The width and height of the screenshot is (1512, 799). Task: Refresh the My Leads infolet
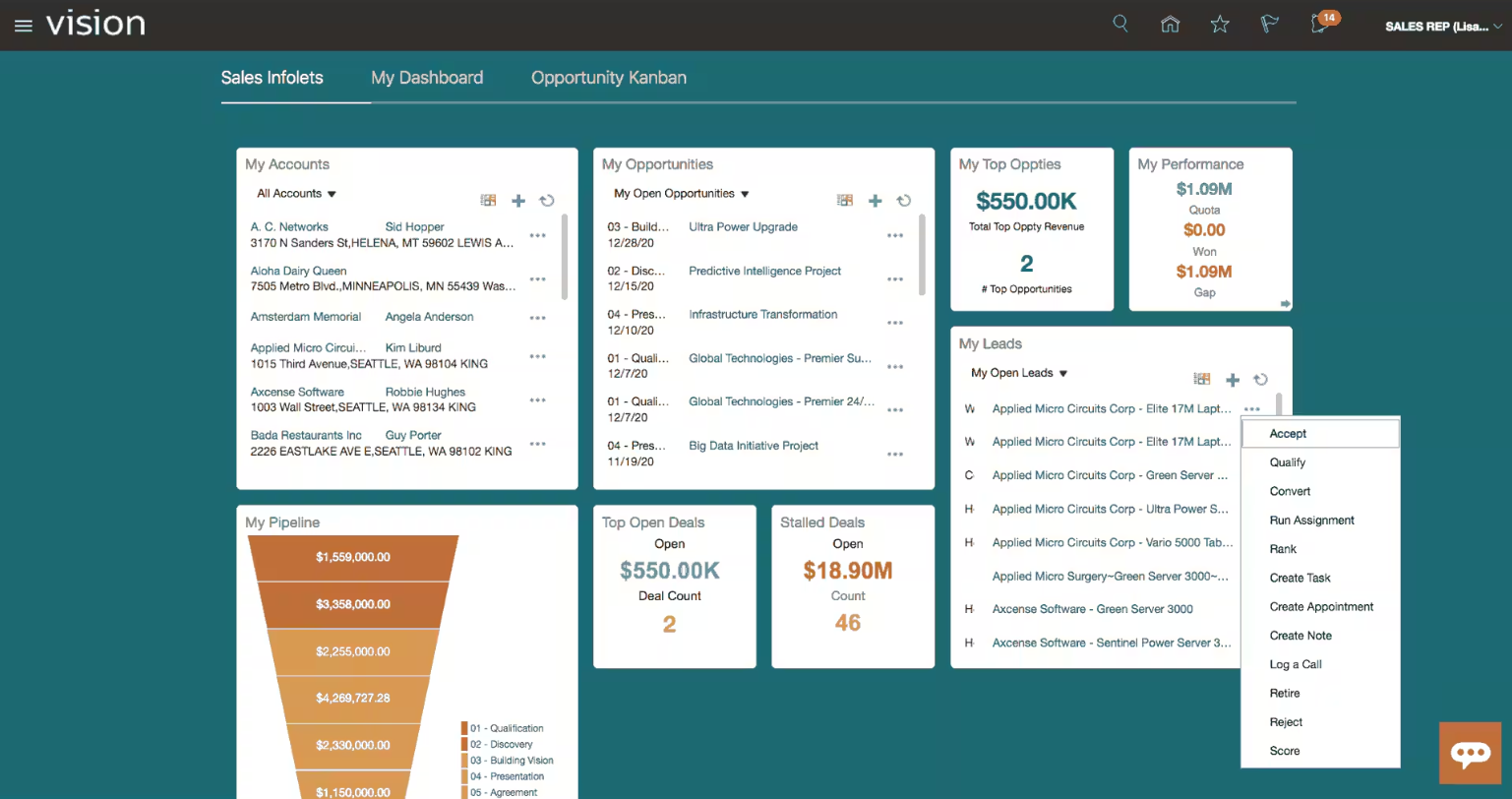point(1260,380)
